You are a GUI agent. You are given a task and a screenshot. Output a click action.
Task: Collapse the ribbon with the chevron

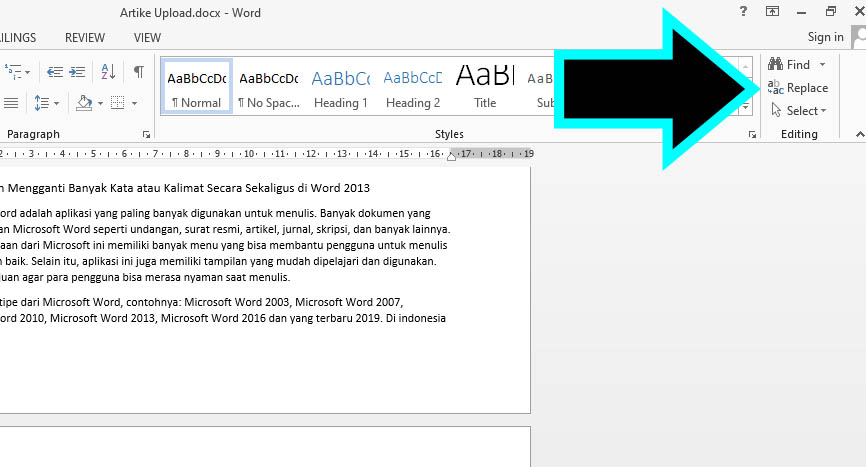point(859,134)
